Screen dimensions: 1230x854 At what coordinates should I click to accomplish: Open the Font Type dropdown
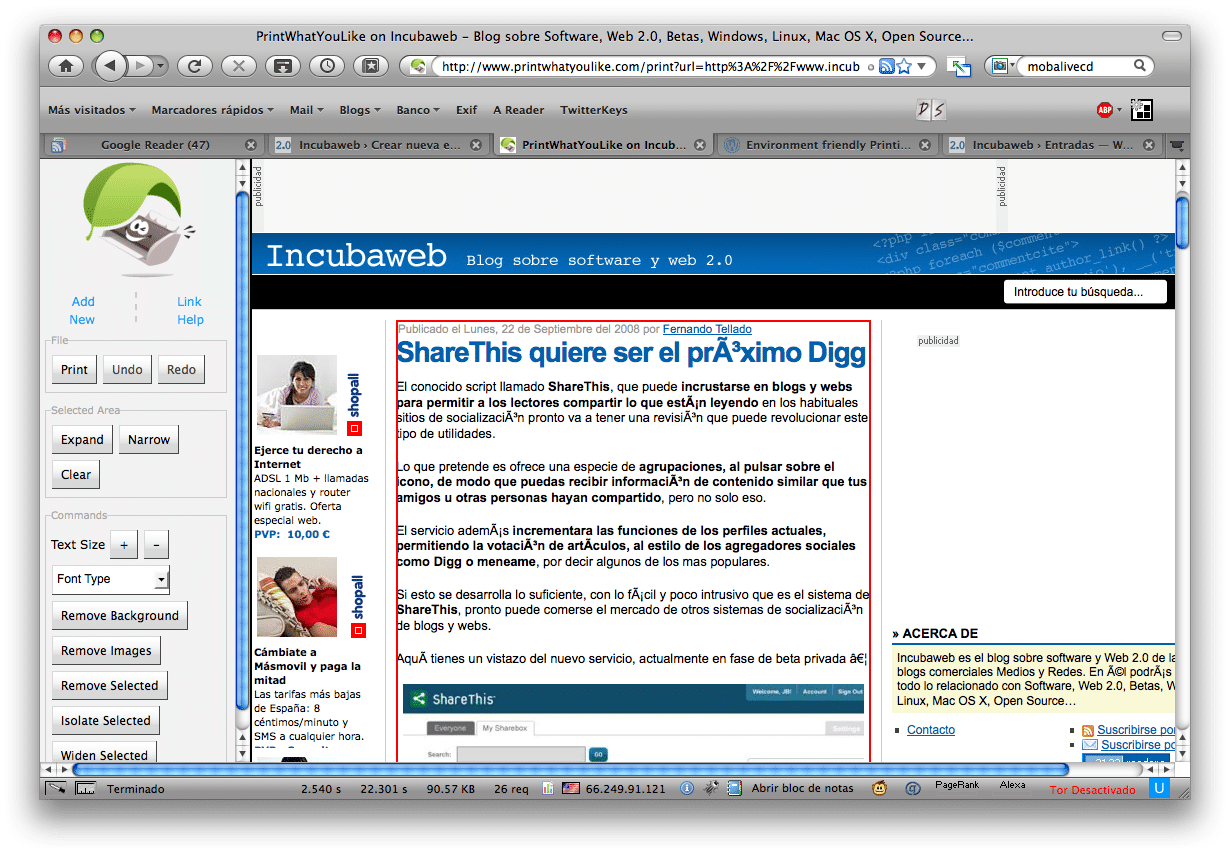(111, 579)
